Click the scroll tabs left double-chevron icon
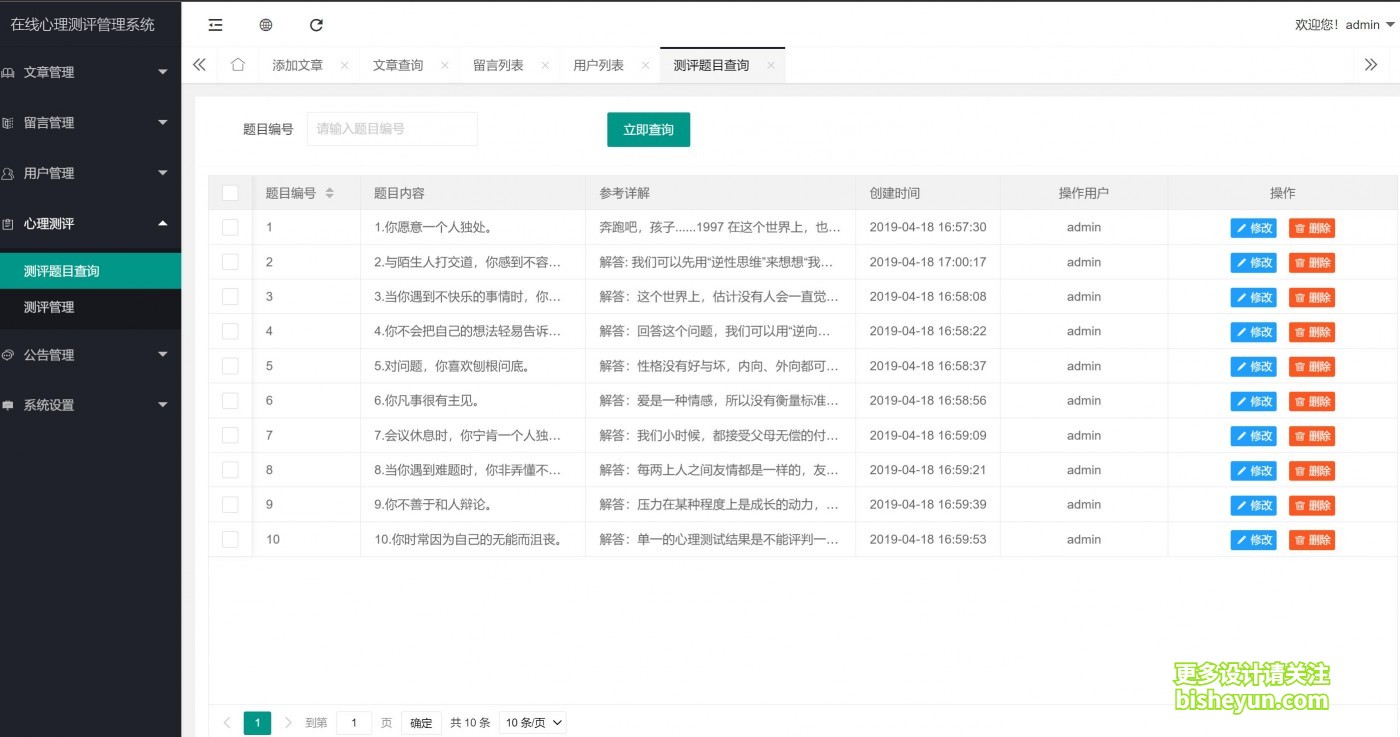 pos(198,63)
